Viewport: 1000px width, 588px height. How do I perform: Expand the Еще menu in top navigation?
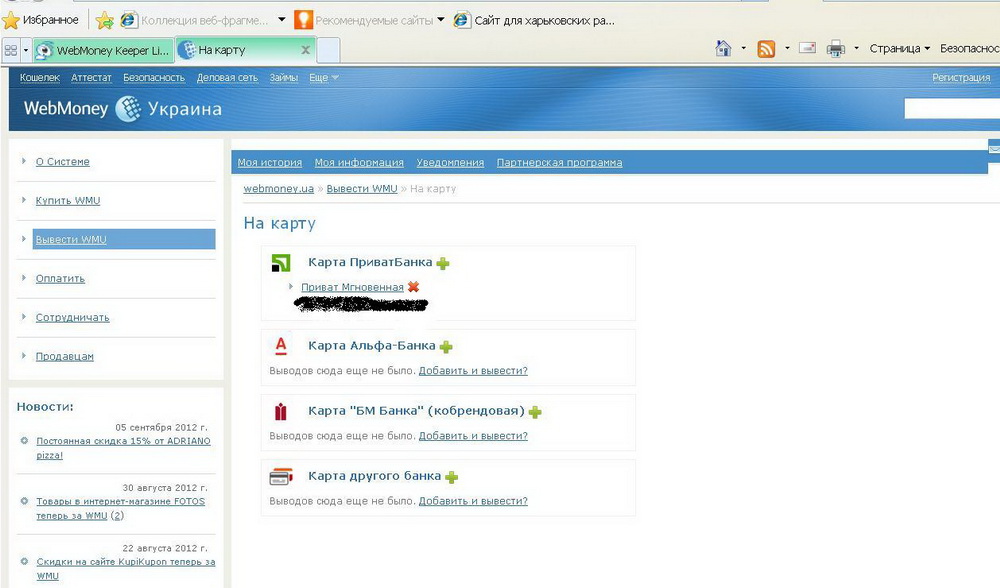[324, 77]
